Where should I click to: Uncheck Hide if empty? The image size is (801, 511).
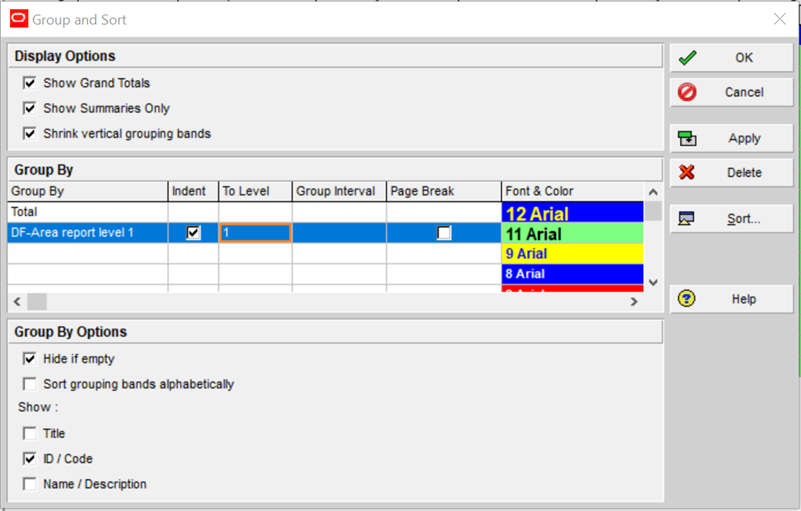pos(30,359)
